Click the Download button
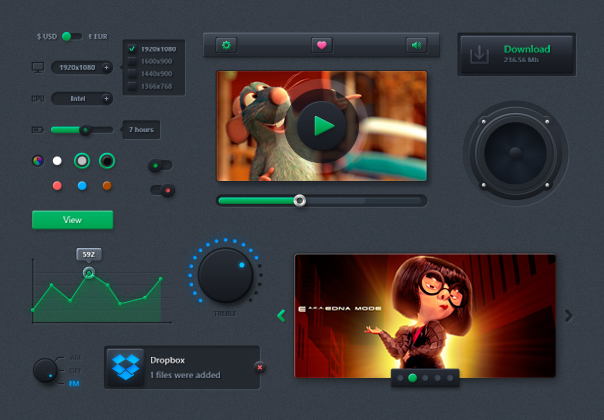The image size is (604, 420). pos(517,54)
